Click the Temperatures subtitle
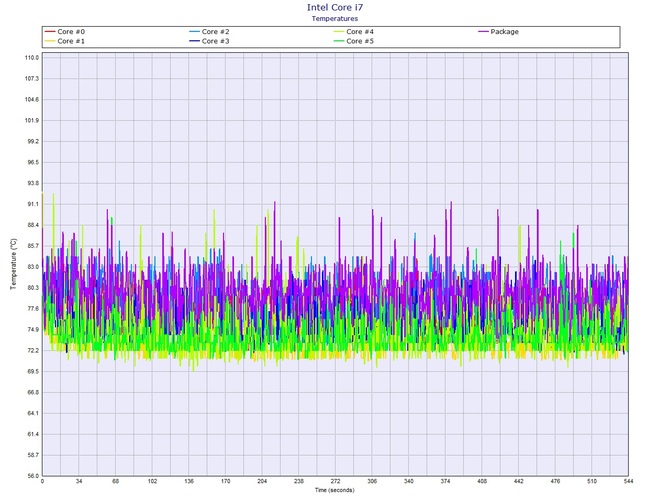670x502 pixels. click(335, 18)
